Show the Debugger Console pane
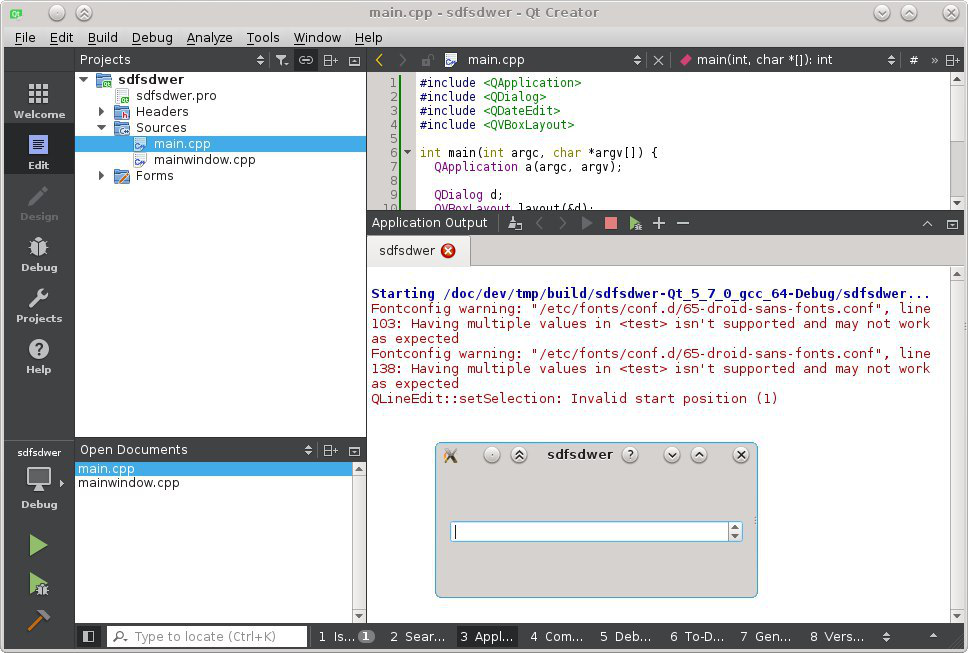The width and height of the screenshot is (968, 653). (625, 637)
